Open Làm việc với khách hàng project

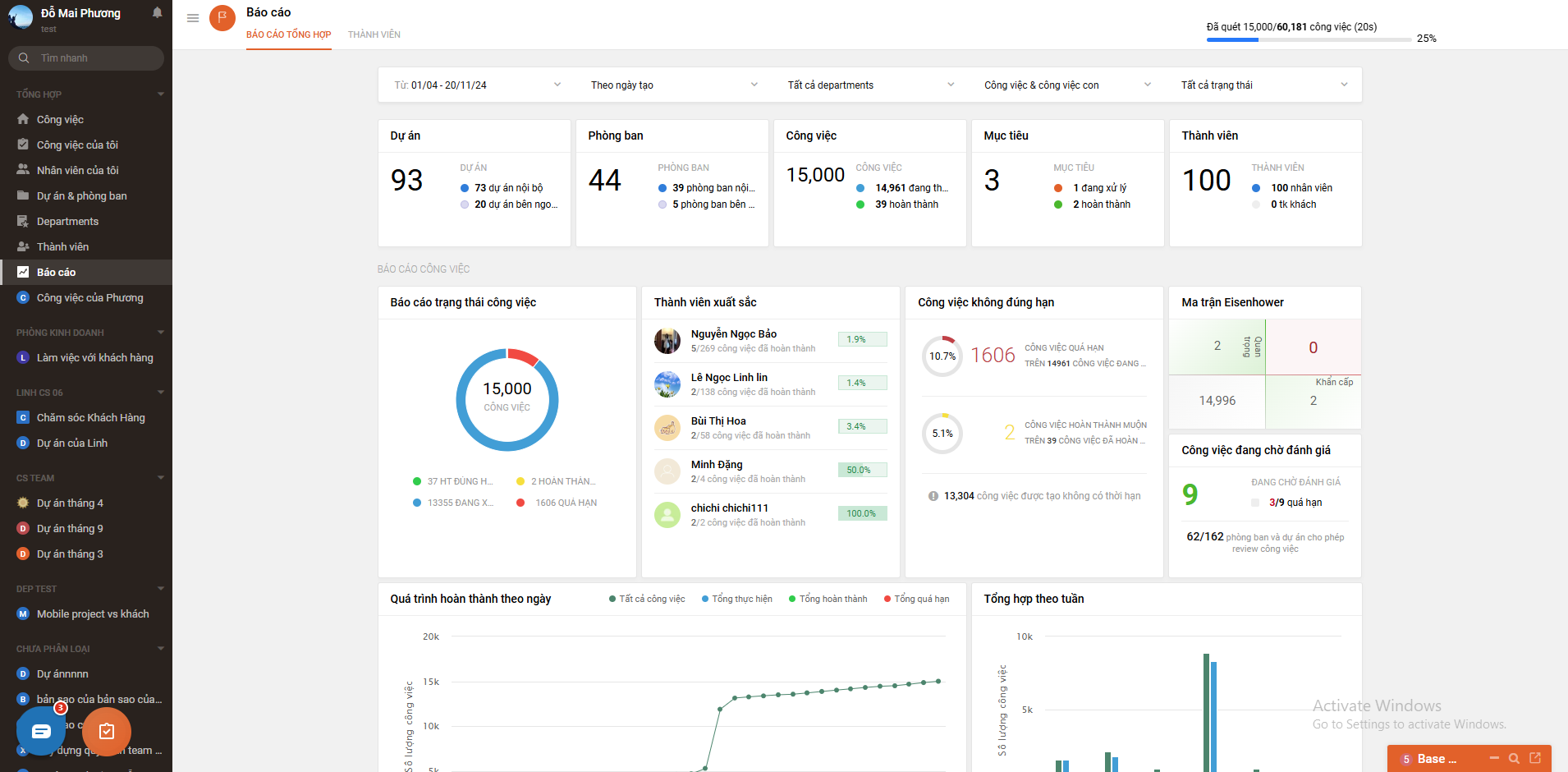86,357
